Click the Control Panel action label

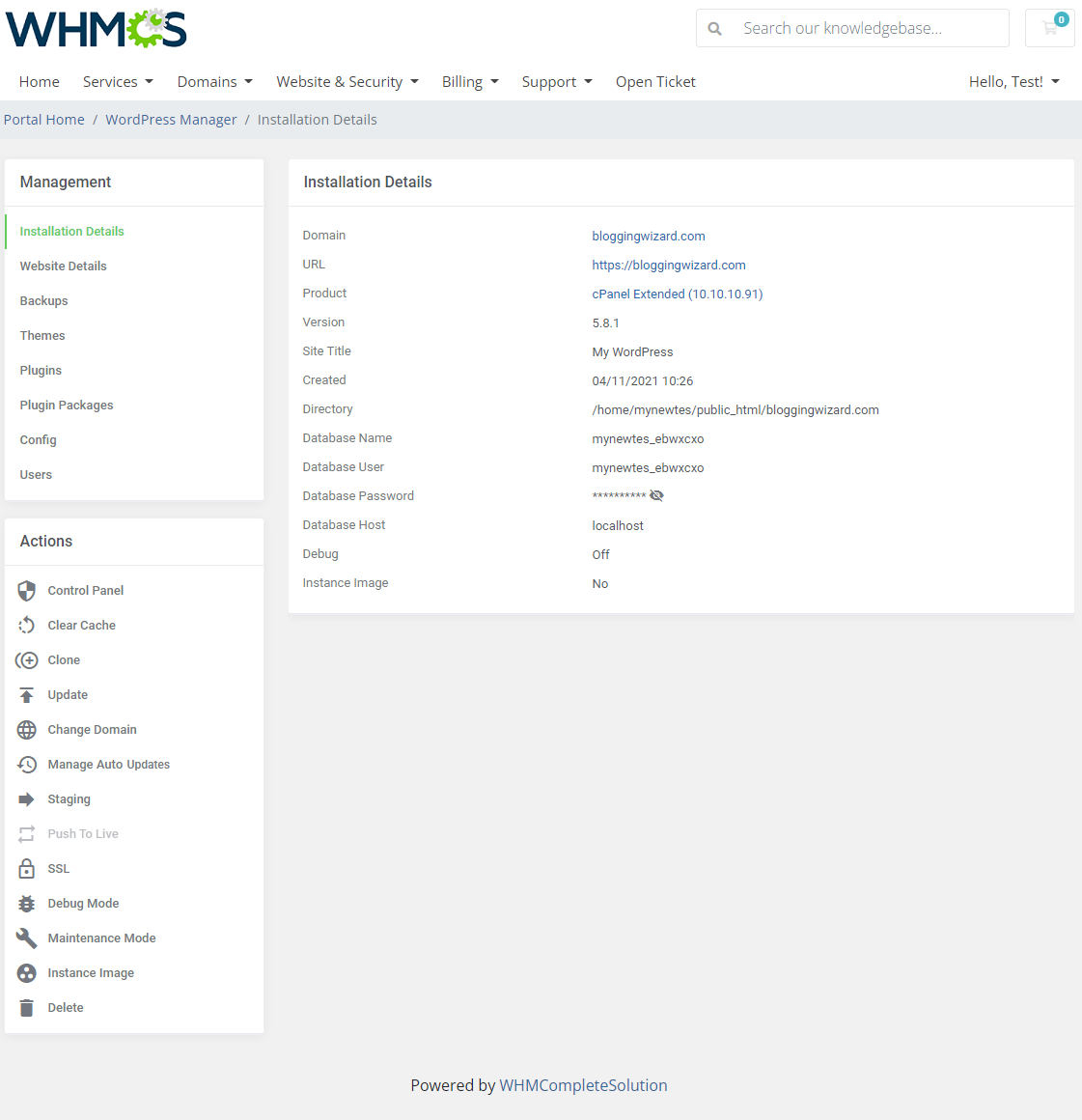[x=86, y=591]
